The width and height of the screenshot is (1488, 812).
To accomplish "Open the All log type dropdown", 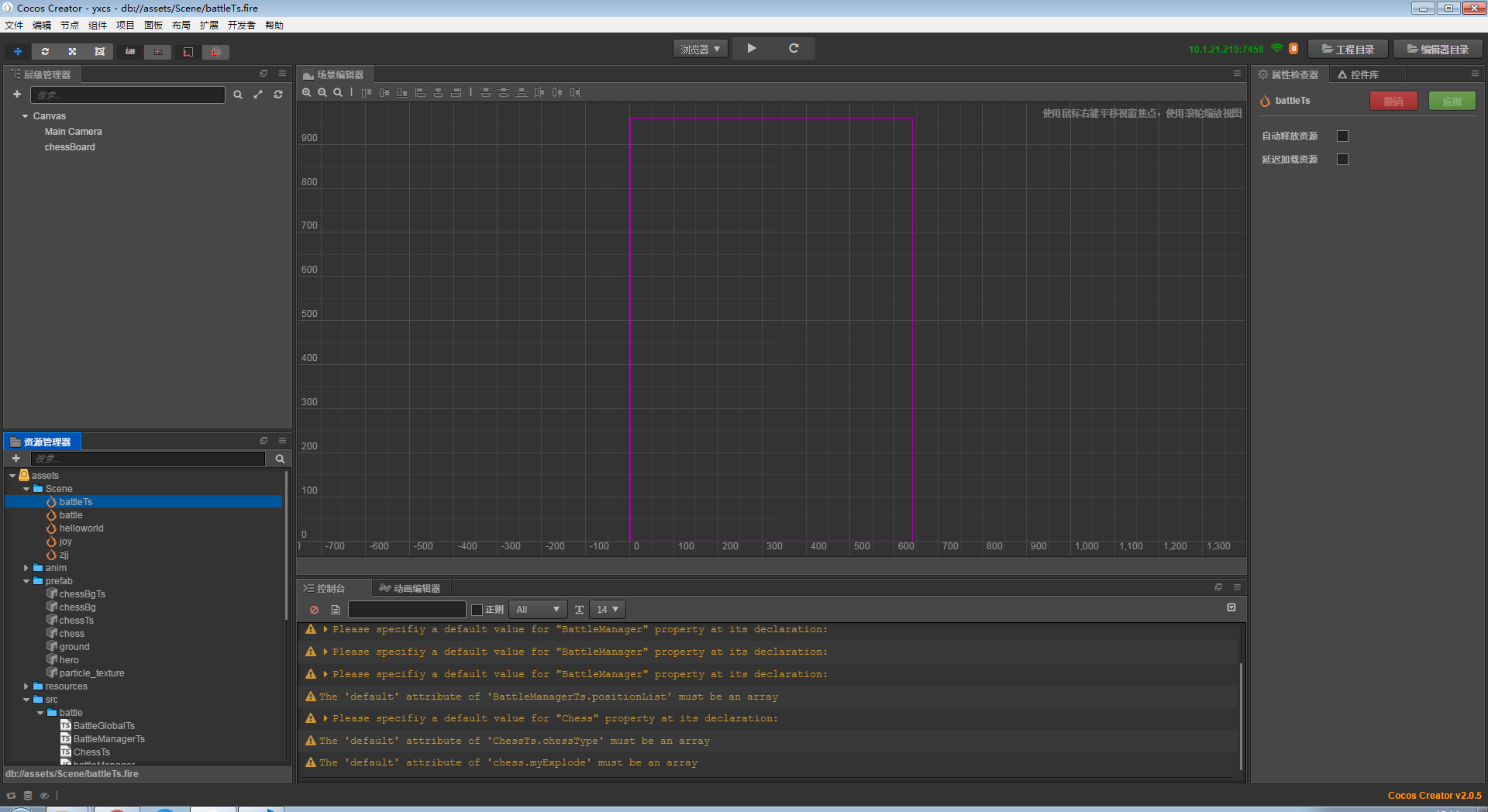I will (x=538, y=610).
